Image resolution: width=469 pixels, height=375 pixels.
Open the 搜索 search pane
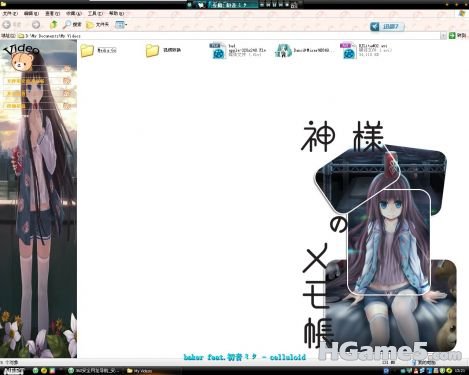pos(72,25)
